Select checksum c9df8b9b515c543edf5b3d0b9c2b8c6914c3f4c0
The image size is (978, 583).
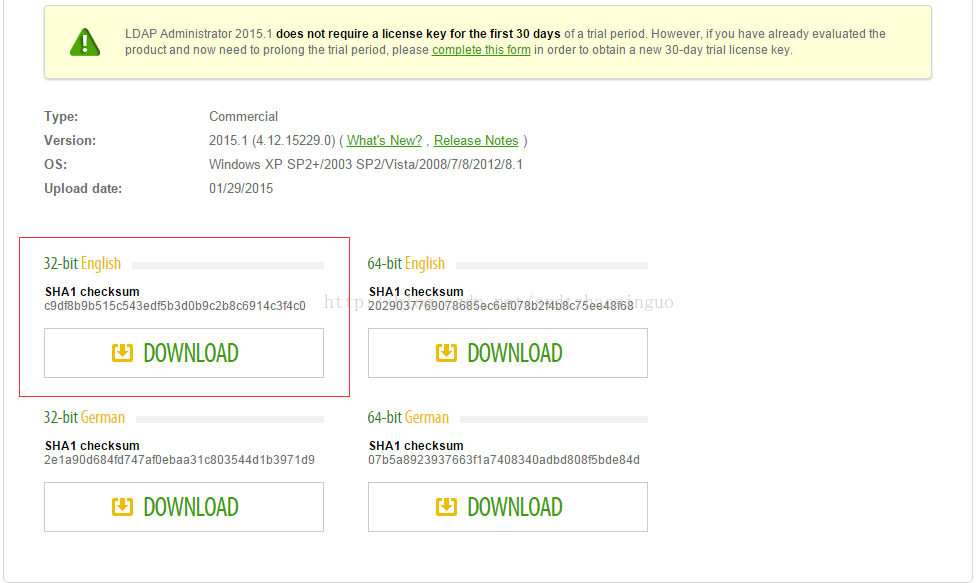coord(175,306)
